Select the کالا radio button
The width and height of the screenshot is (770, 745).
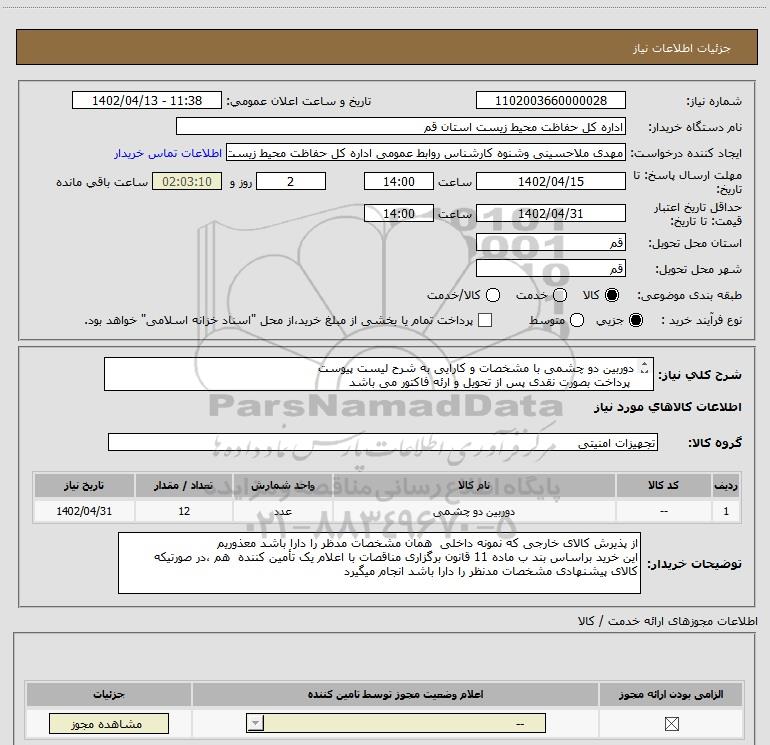pyautogui.click(x=612, y=295)
